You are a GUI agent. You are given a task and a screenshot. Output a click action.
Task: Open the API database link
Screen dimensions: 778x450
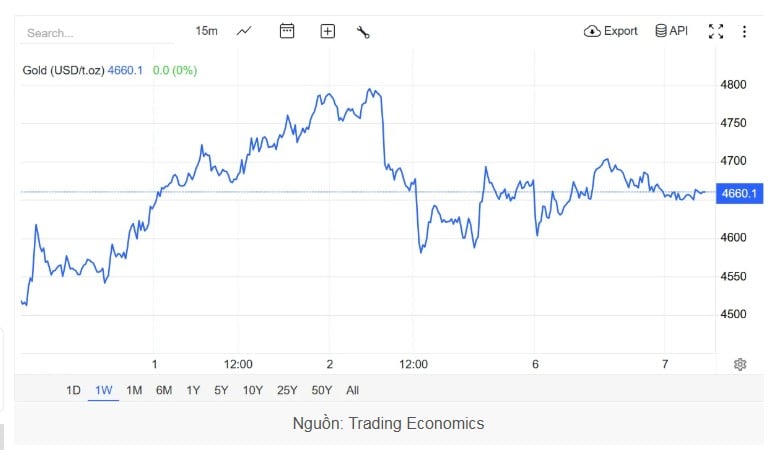coord(671,31)
